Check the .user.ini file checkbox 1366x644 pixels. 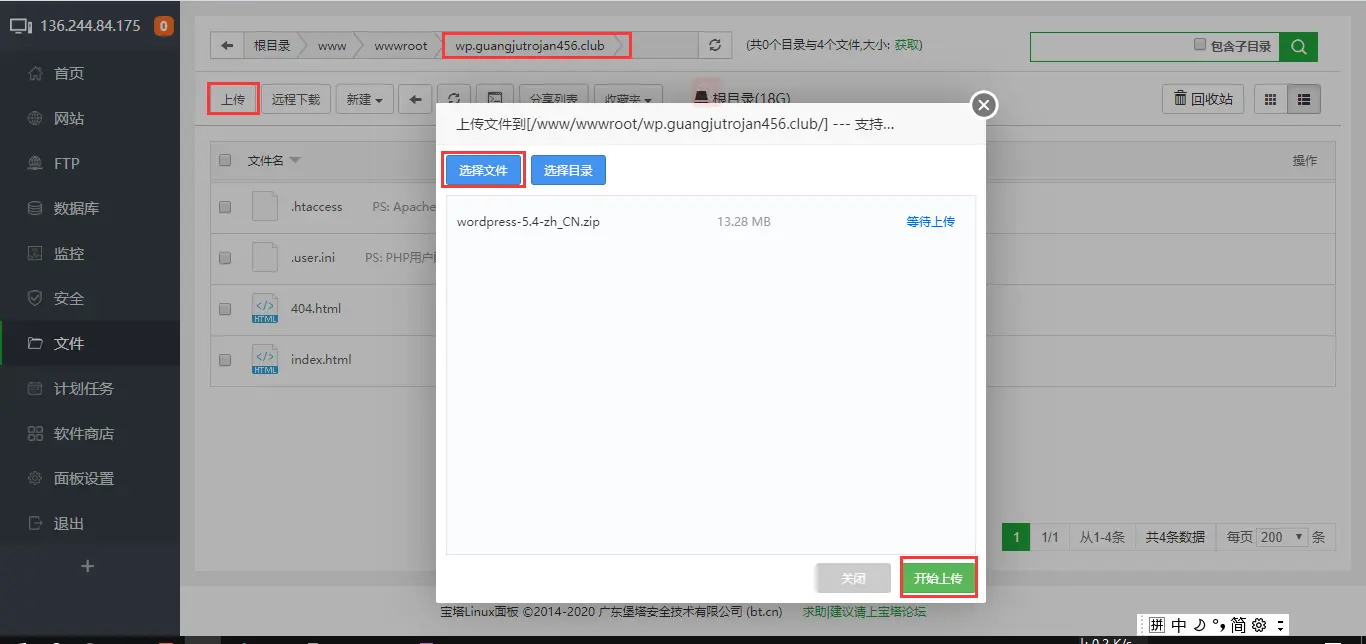(x=225, y=258)
